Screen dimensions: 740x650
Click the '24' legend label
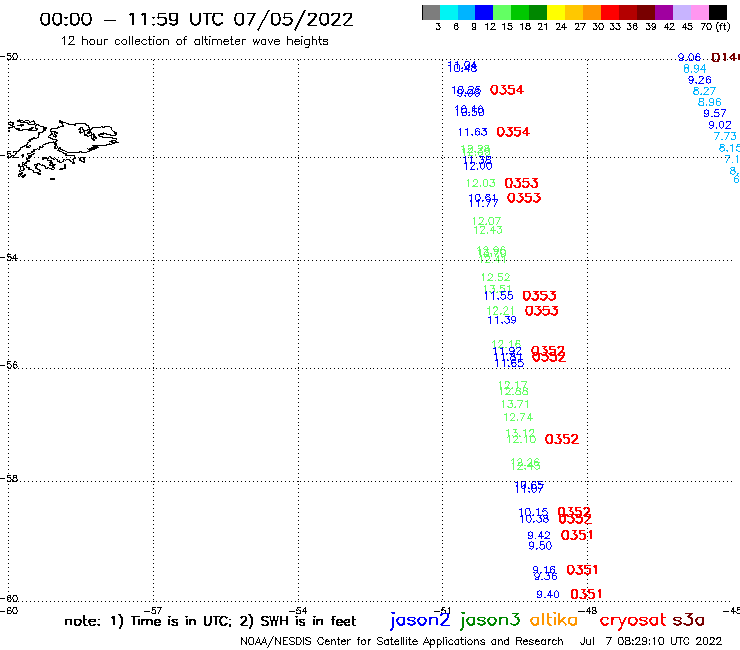tap(561, 27)
